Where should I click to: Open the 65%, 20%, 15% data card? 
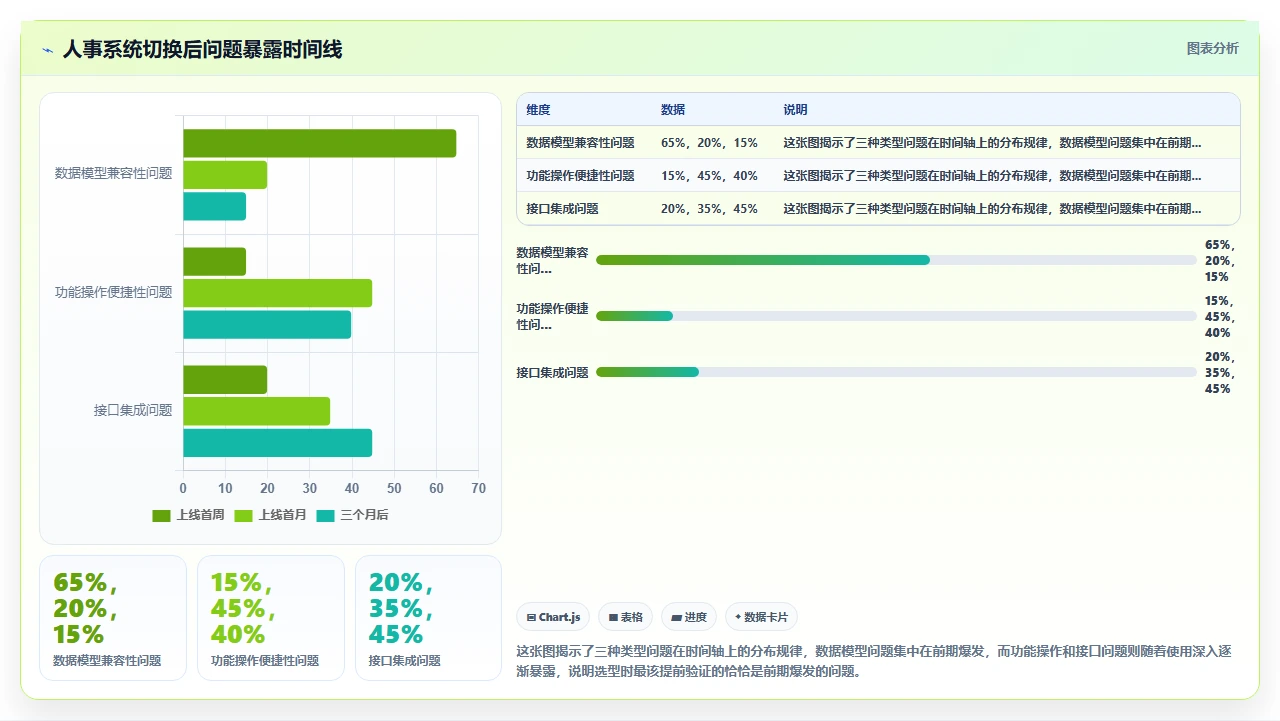point(113,618)
